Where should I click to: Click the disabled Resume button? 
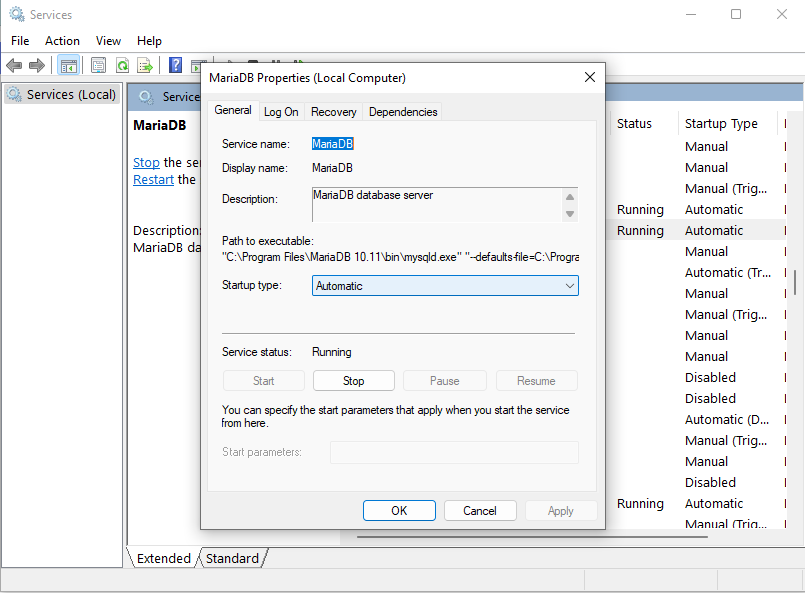(x=536, y=381)
